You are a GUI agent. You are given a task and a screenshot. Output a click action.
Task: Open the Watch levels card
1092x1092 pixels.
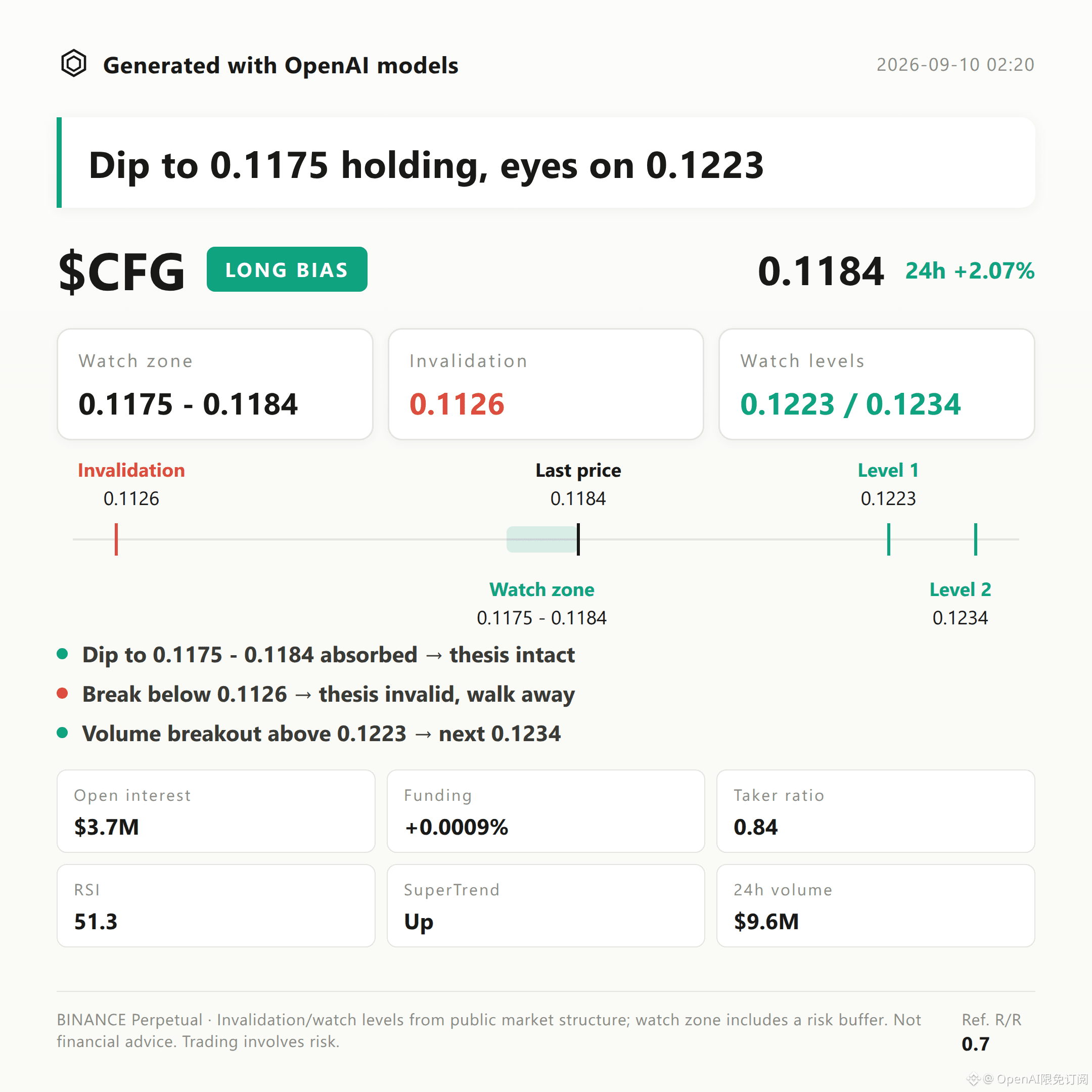(x=877, y=384)
